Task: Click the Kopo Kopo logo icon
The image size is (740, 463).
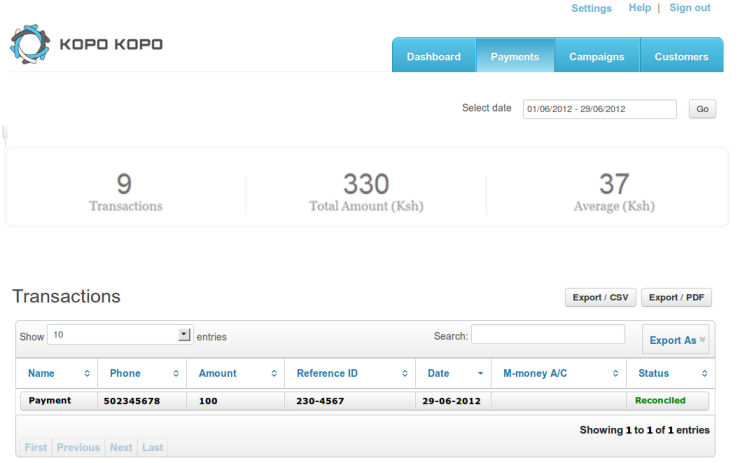Action: pyautogui.click(x=30, y=45)
